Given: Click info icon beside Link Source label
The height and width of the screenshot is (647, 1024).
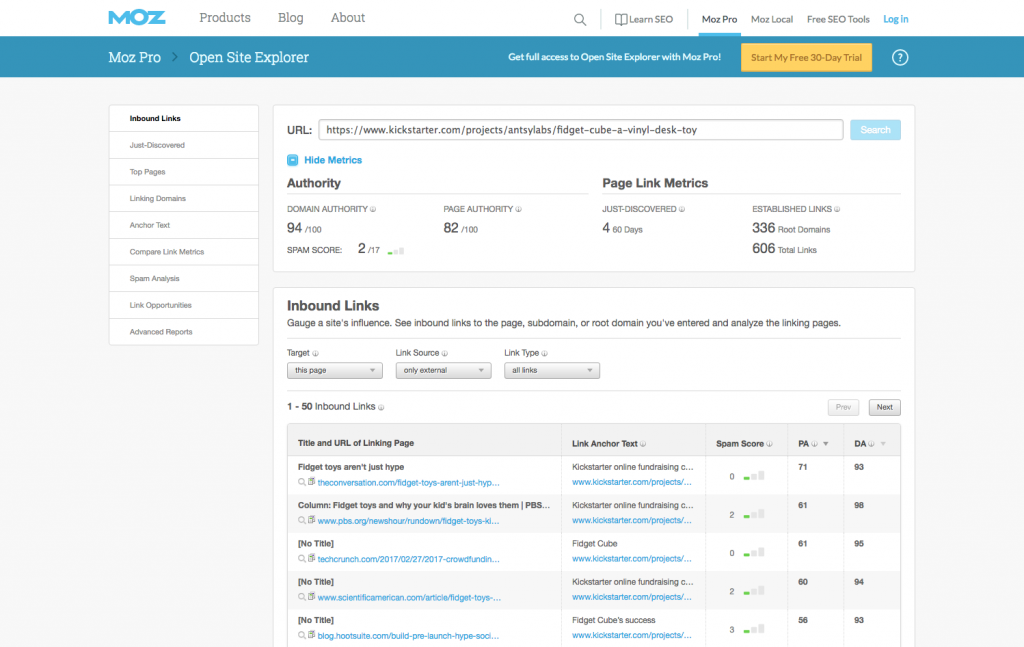Looking at the screenshot, I should tap(445, 353).
